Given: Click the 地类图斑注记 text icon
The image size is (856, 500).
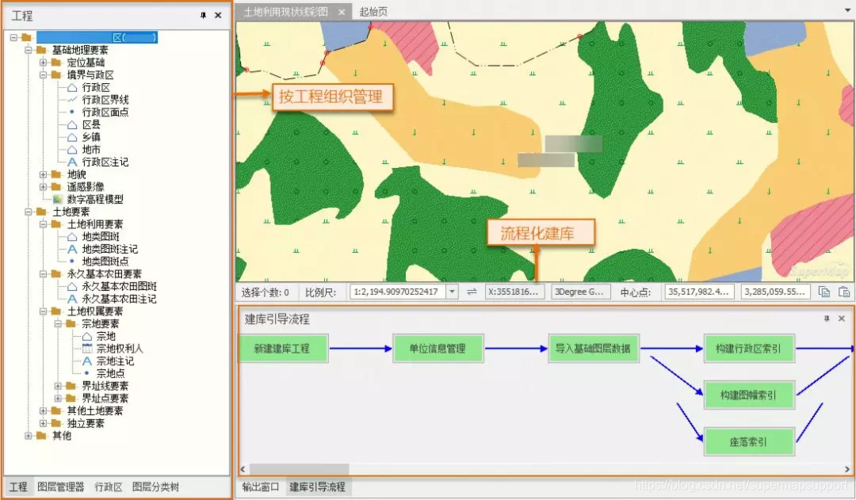Looking at the screenshot, I should (x=72, y=249).
